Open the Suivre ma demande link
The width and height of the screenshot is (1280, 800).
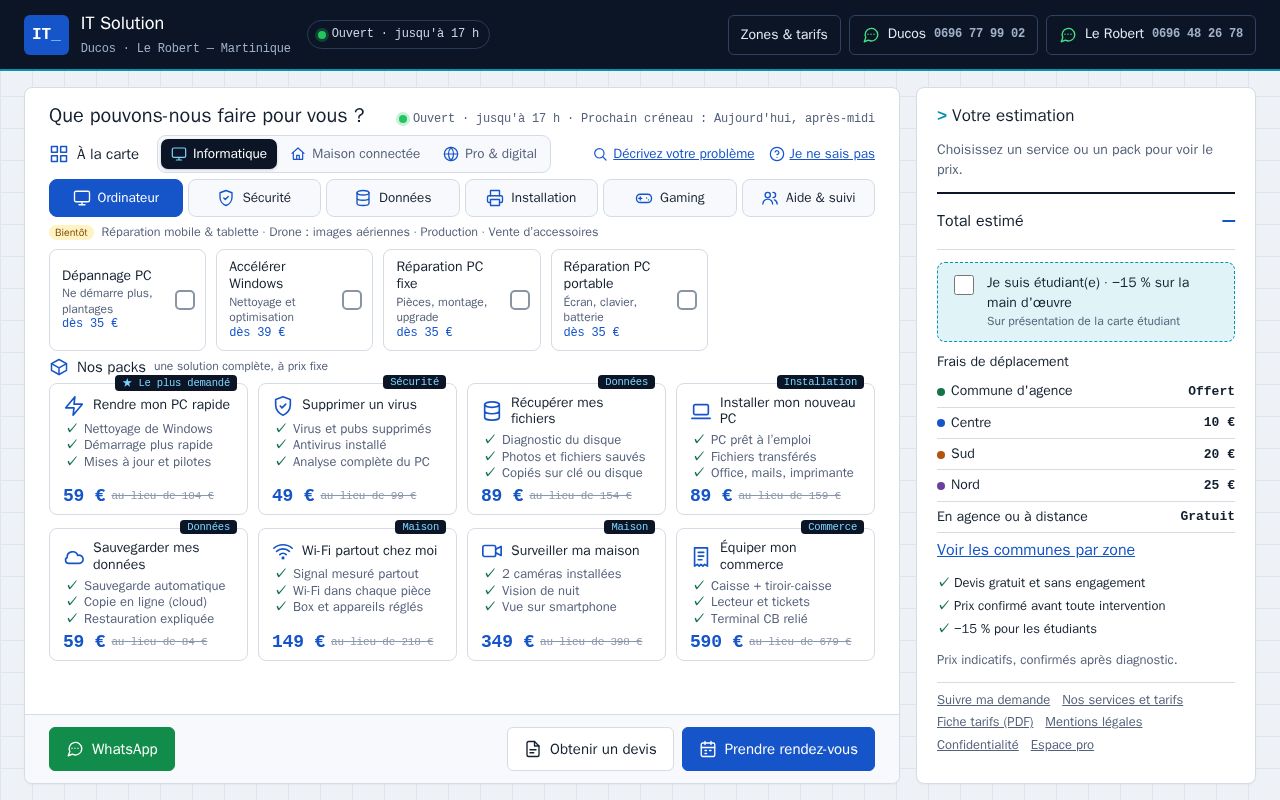(993, 700)
